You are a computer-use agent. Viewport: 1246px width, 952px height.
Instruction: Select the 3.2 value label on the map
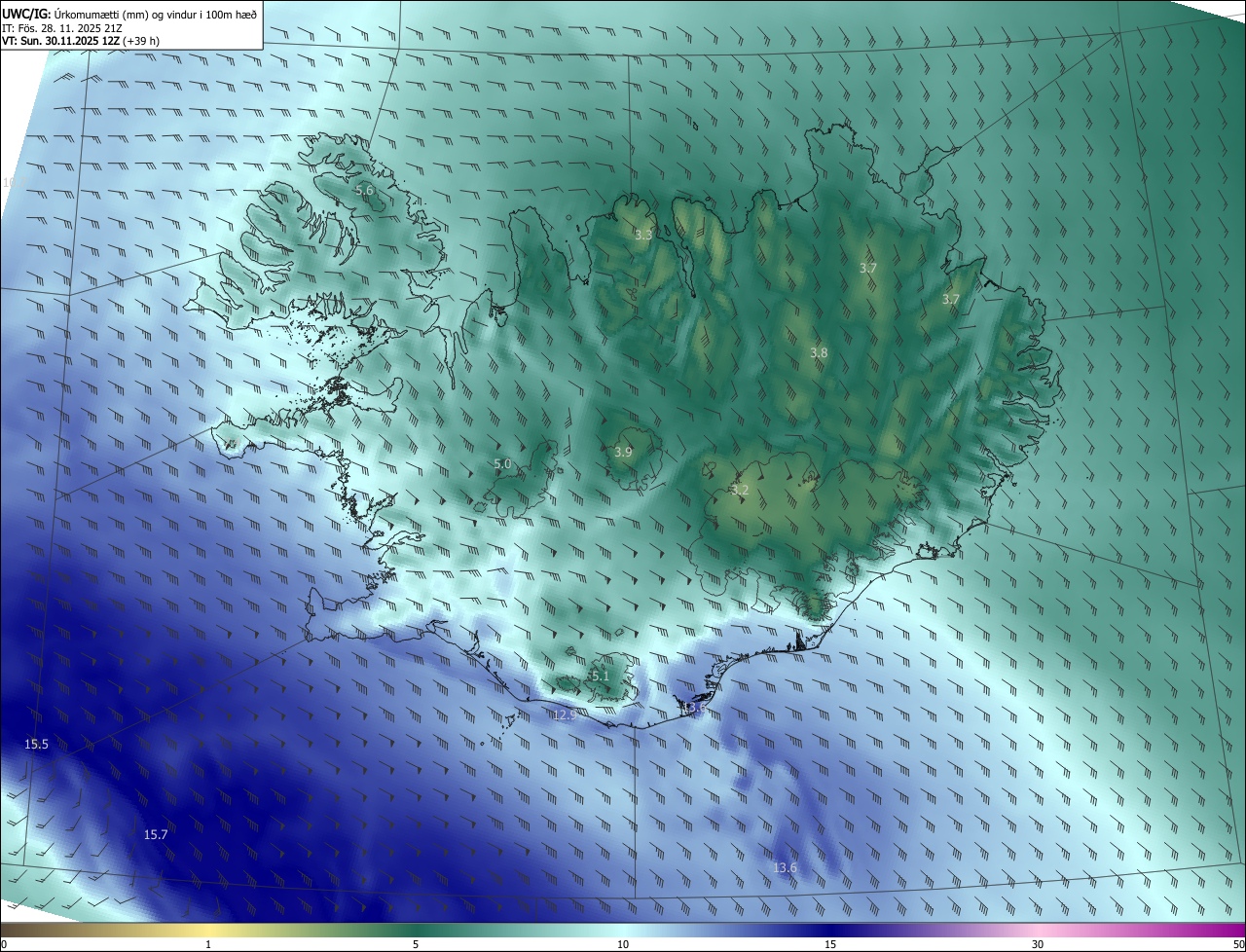click(x=740, y=490)
